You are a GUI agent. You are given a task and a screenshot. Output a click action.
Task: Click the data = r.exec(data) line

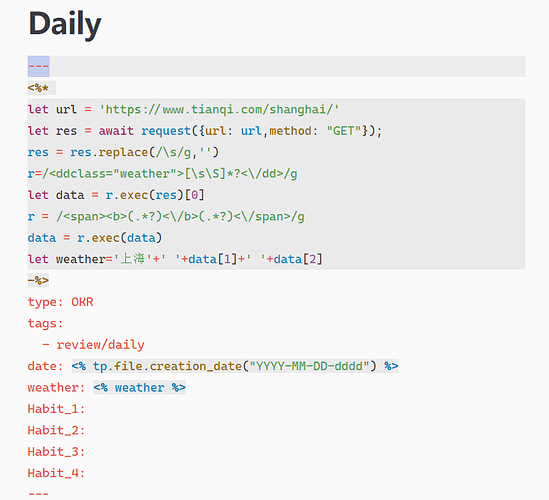coord(95,238)
